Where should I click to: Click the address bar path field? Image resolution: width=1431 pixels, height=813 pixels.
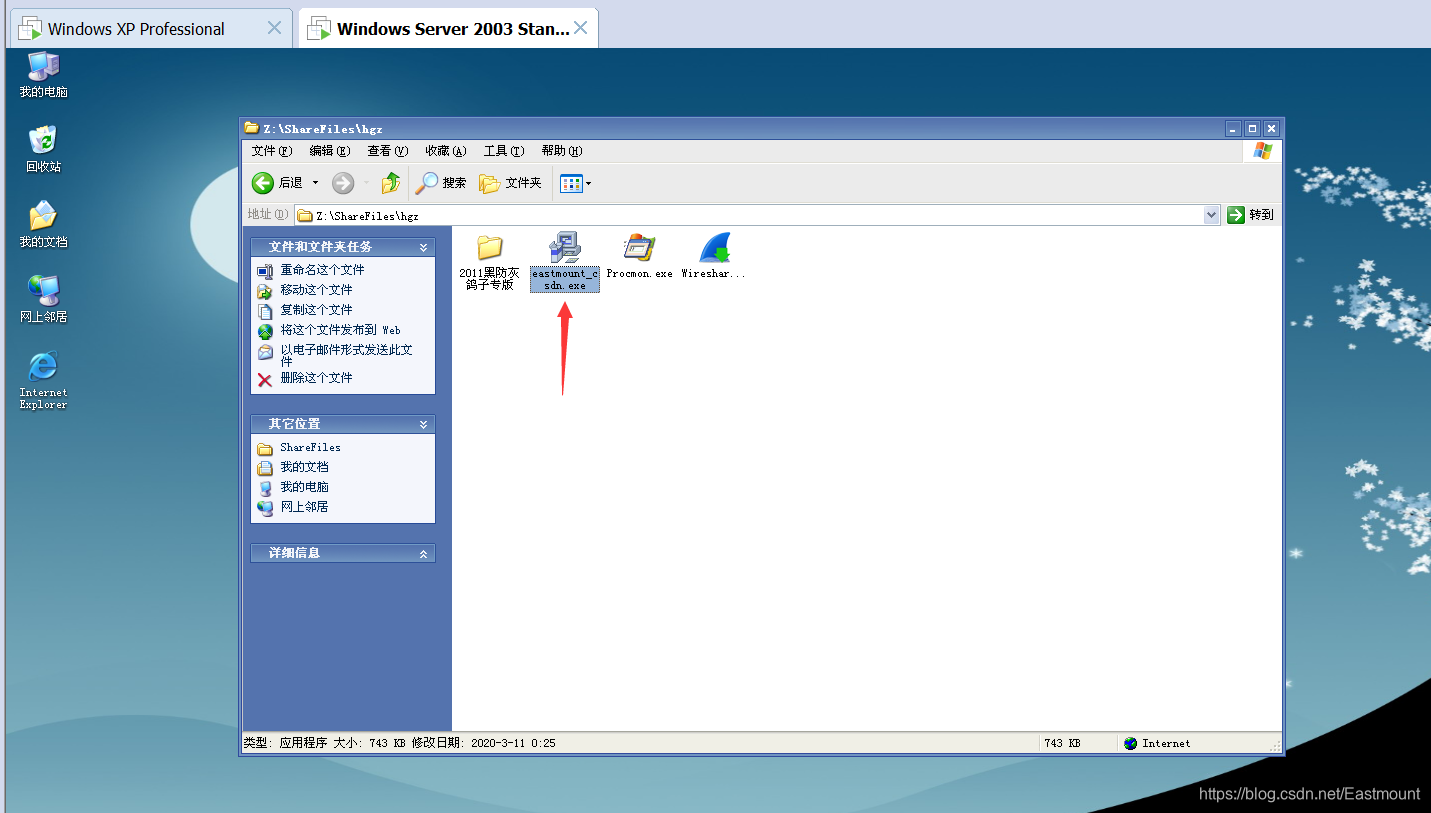(x=758, y=215)
